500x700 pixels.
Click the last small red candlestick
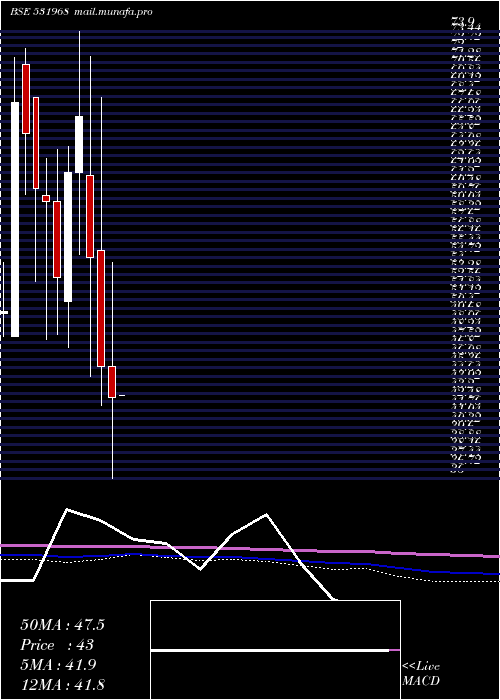tap(112, 382)
